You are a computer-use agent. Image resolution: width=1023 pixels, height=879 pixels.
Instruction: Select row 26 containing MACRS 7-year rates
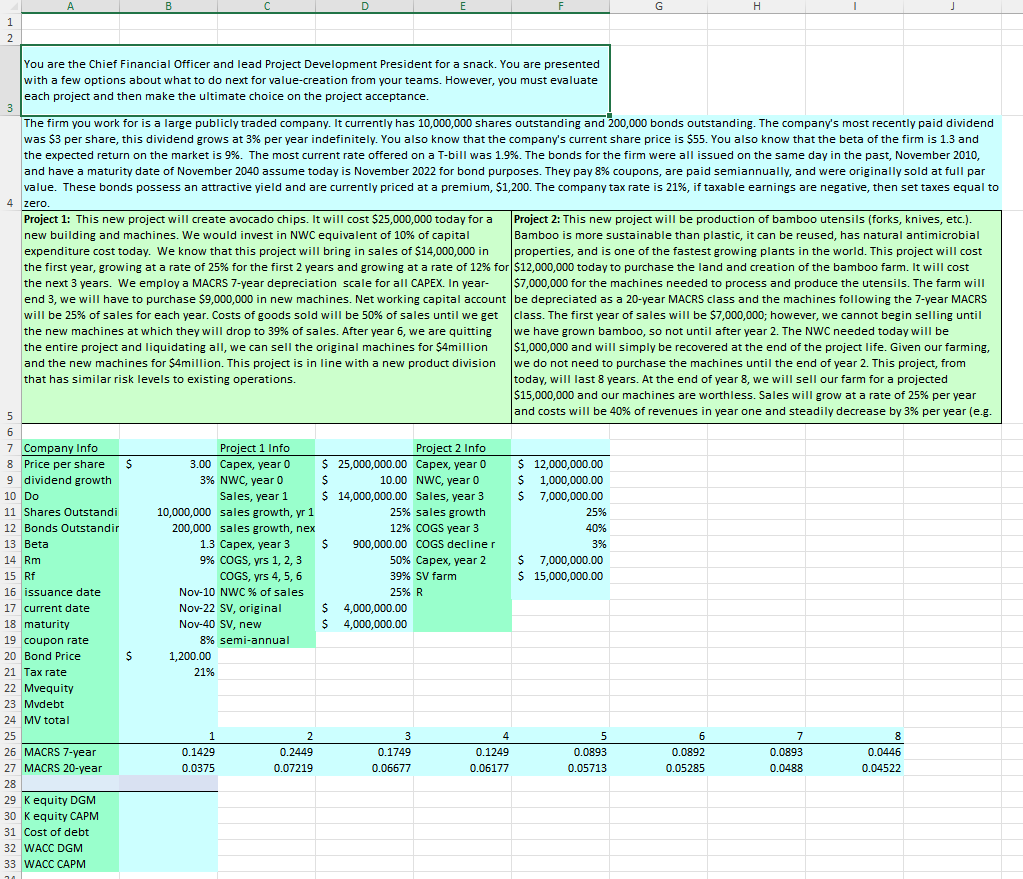10,751
